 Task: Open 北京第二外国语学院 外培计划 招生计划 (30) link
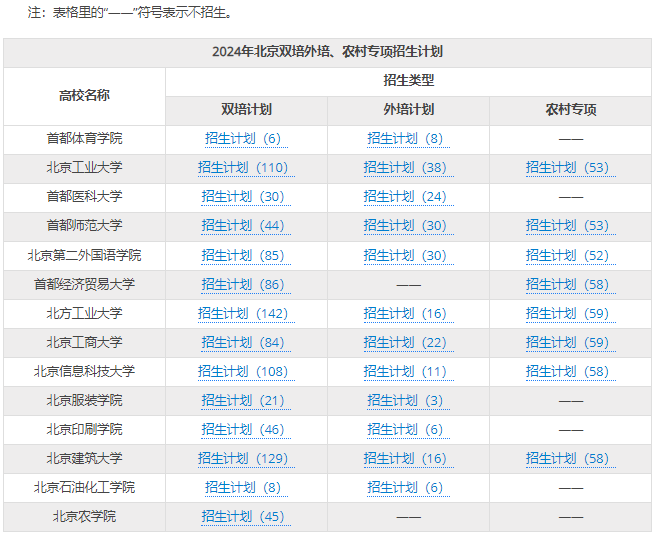point(408,256)
